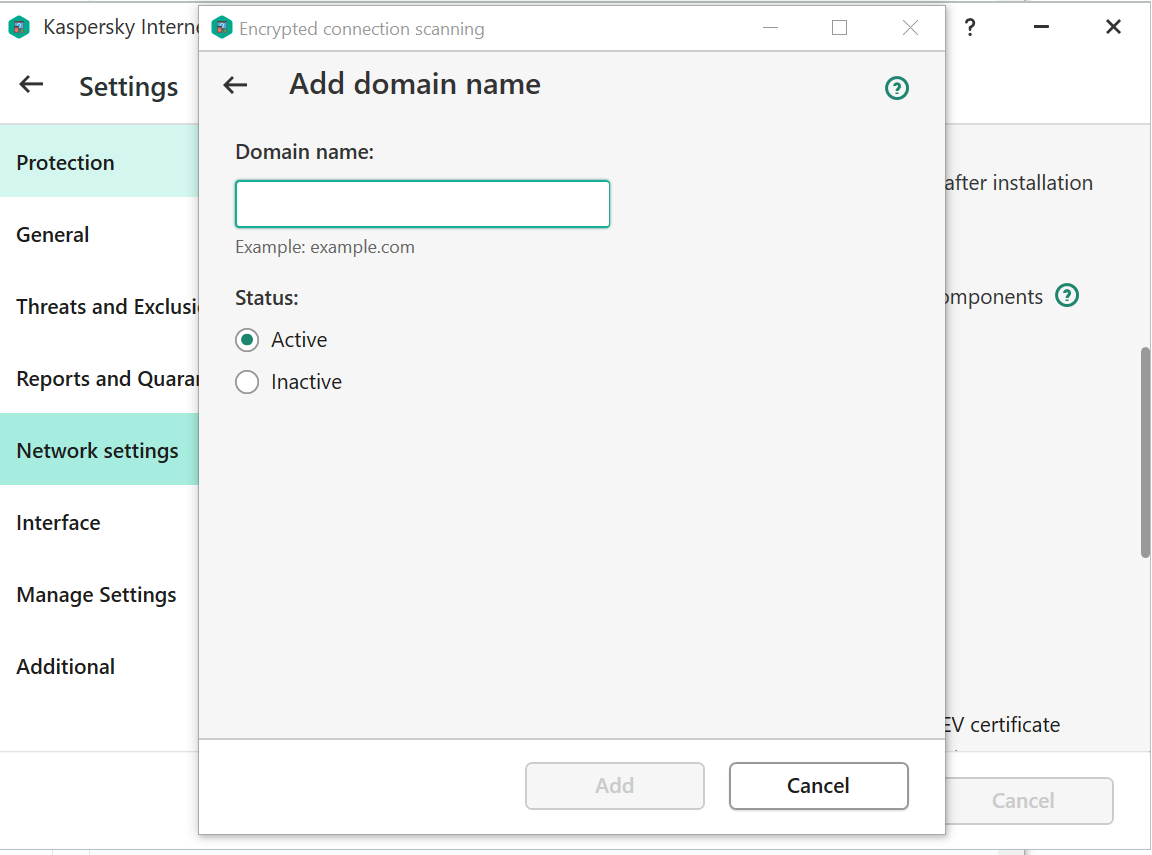Viewport: 1152px width, 855px height.
Task: Click the Encrypted connection scanning window logo
Action: pyautogui.click(x=222, y=28)
